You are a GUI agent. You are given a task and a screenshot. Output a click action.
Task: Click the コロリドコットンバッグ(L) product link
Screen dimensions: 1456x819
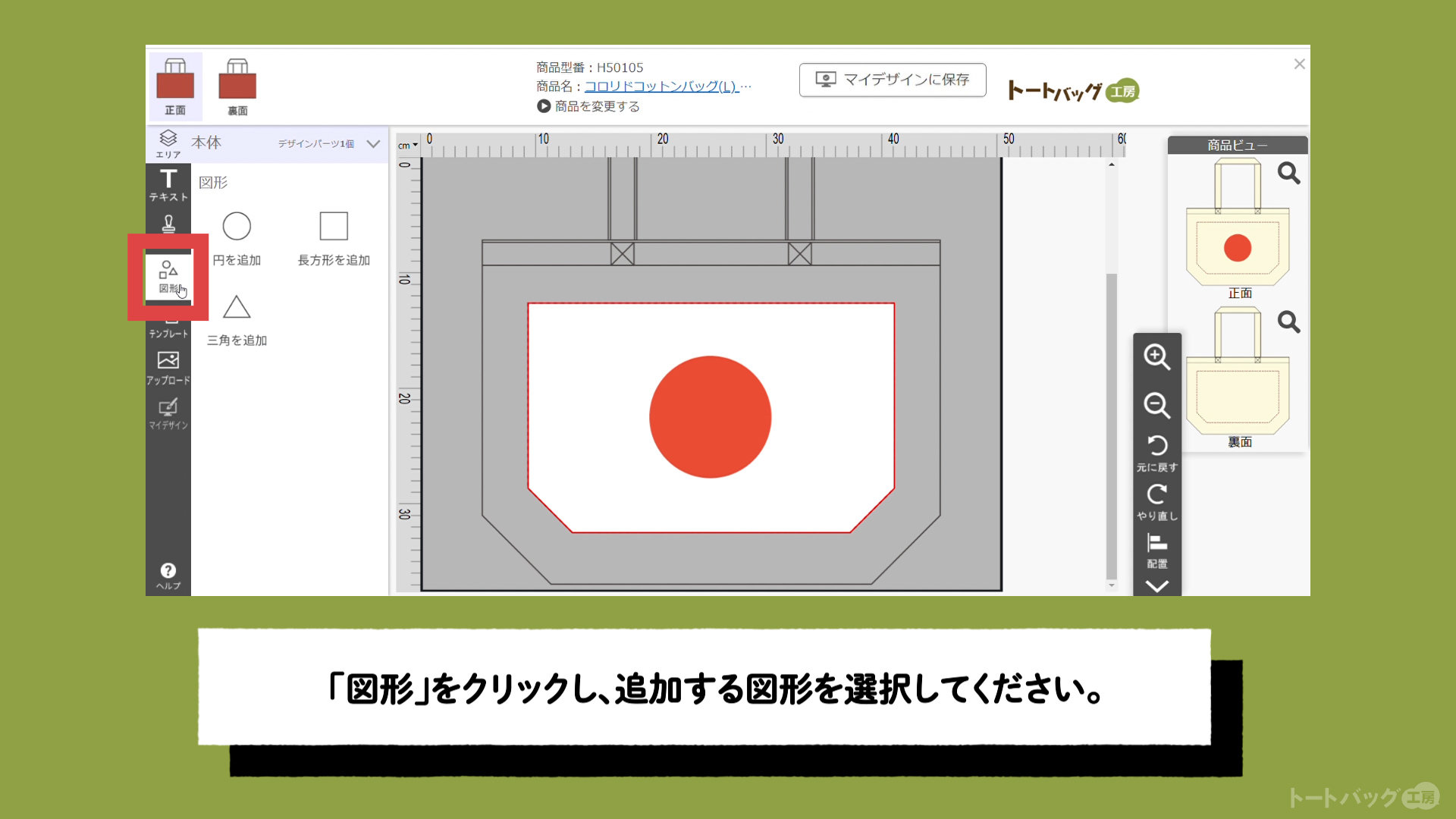(x=661, y=86)
